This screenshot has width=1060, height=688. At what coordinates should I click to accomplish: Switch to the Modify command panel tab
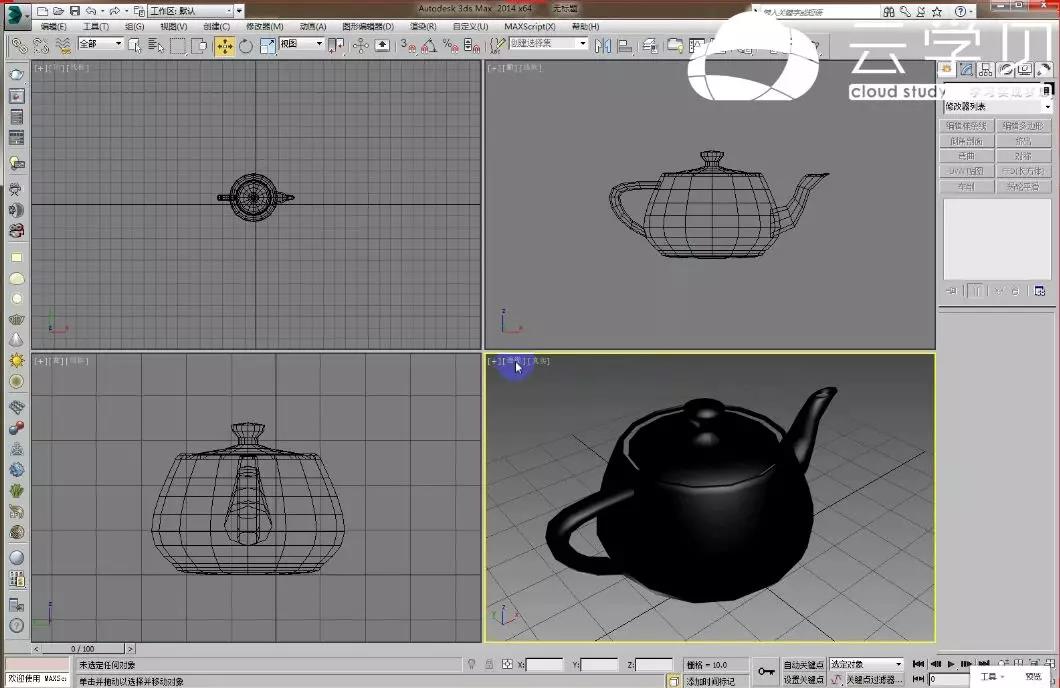tap(966, 69)
